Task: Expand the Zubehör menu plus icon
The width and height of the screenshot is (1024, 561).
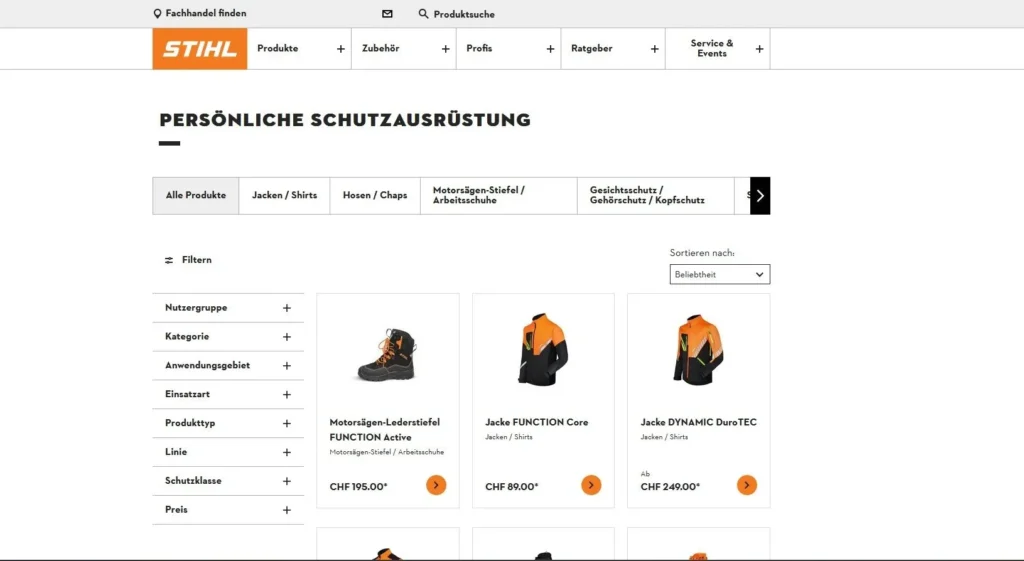Action: click(445, 49)
